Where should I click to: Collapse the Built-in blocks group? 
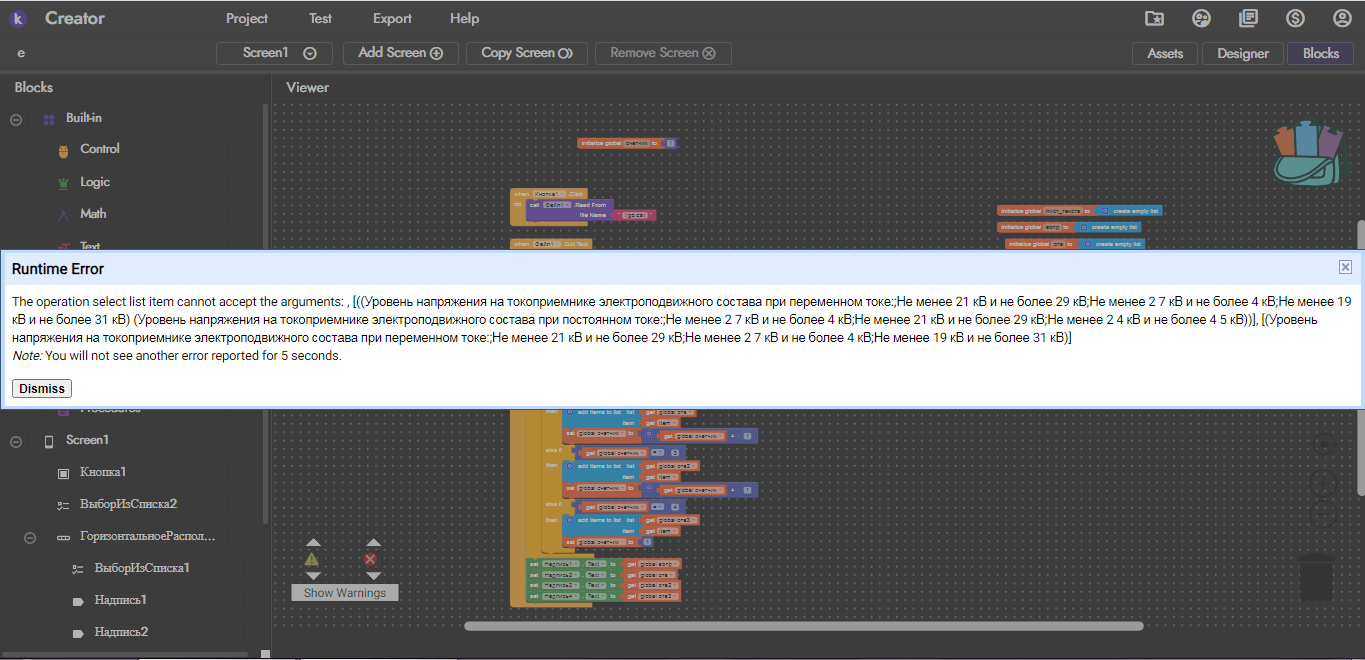pyautogui.click(x=16, y=119)
